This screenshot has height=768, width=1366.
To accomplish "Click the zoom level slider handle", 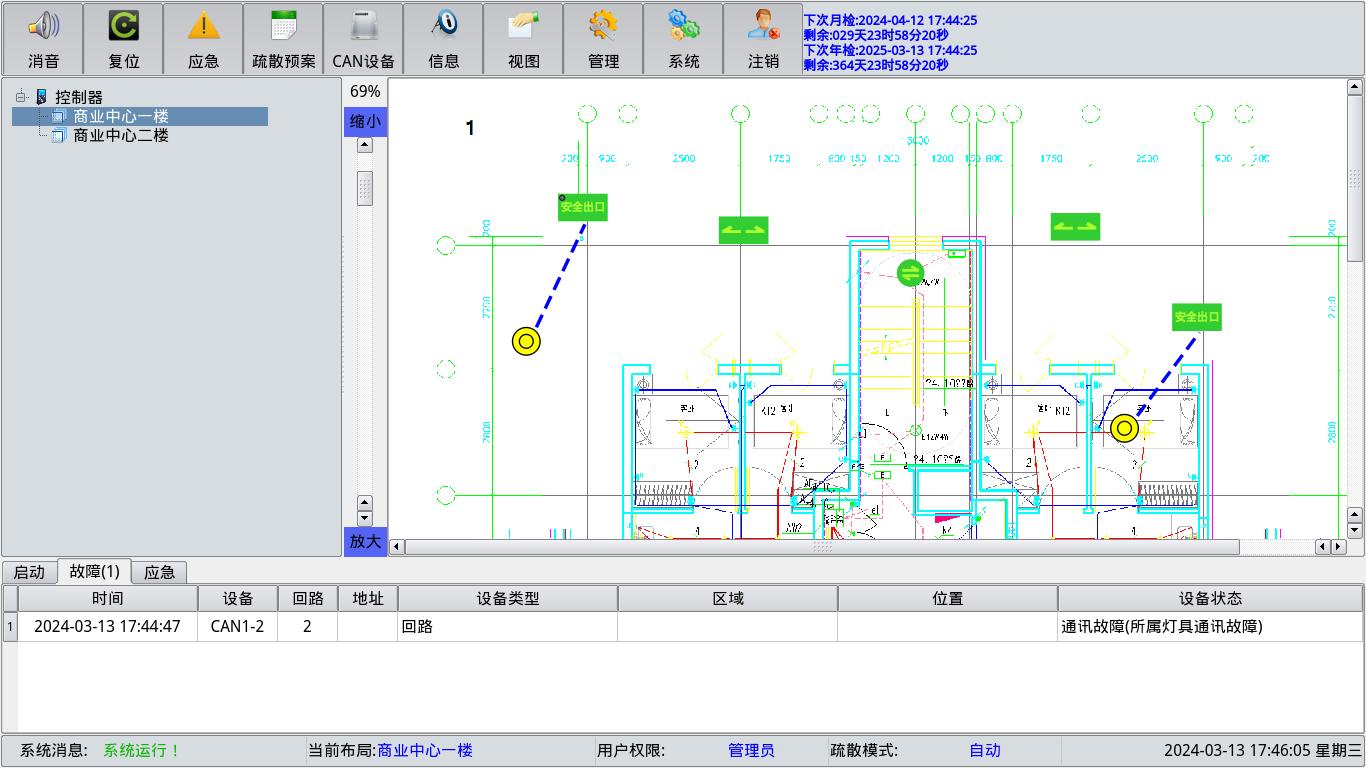I will coord(364,188).
